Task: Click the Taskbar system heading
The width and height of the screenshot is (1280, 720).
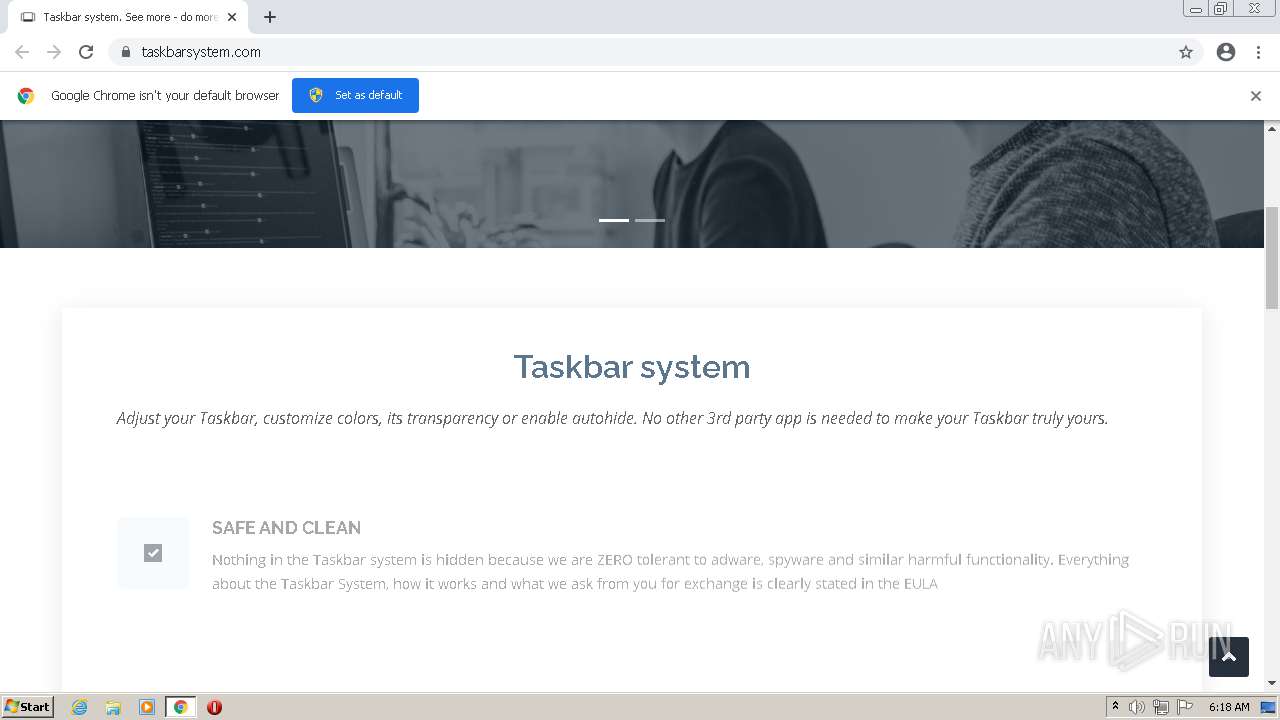Action: click(632, 367)
